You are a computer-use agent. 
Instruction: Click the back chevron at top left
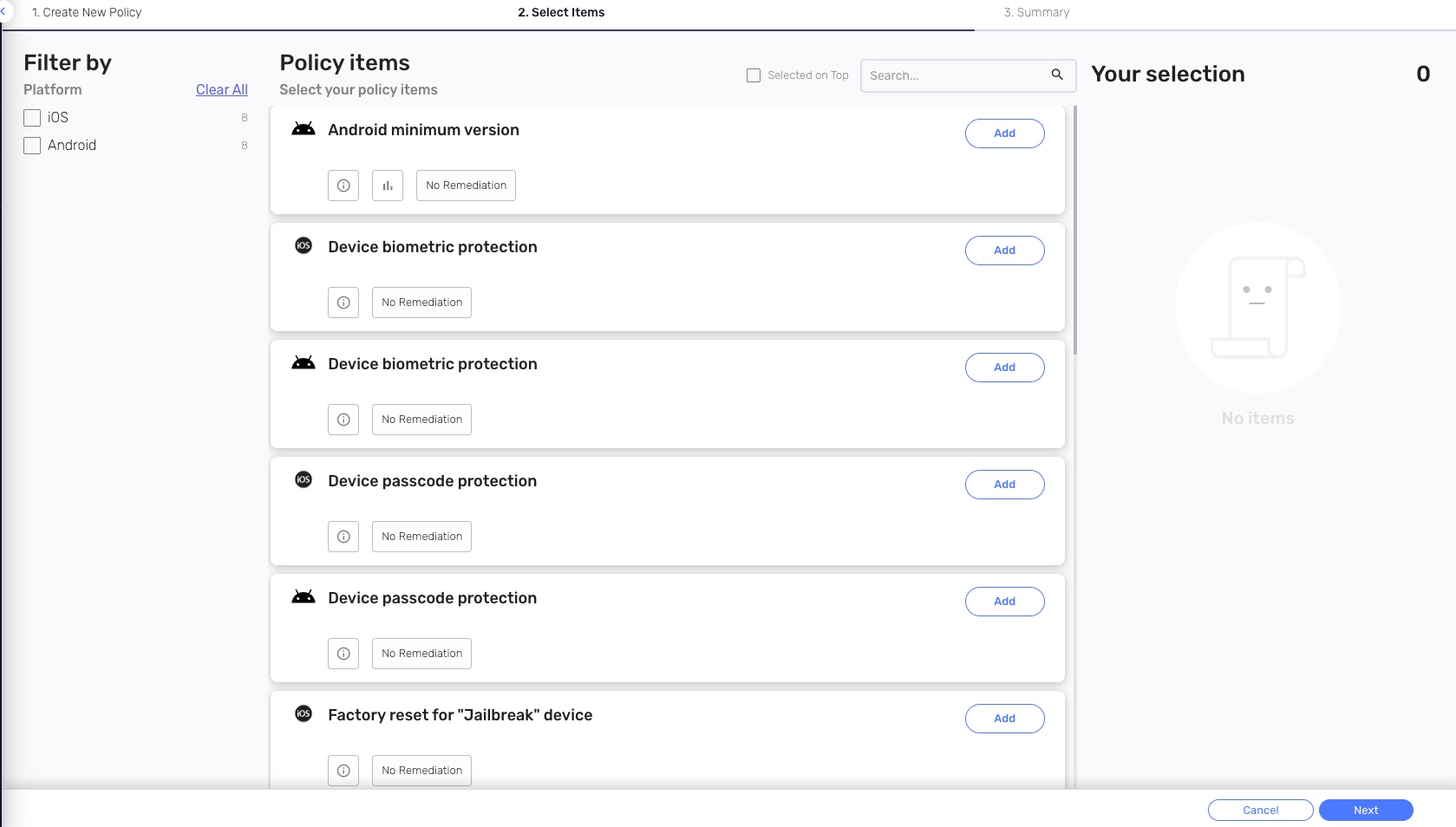pos(3,11)
